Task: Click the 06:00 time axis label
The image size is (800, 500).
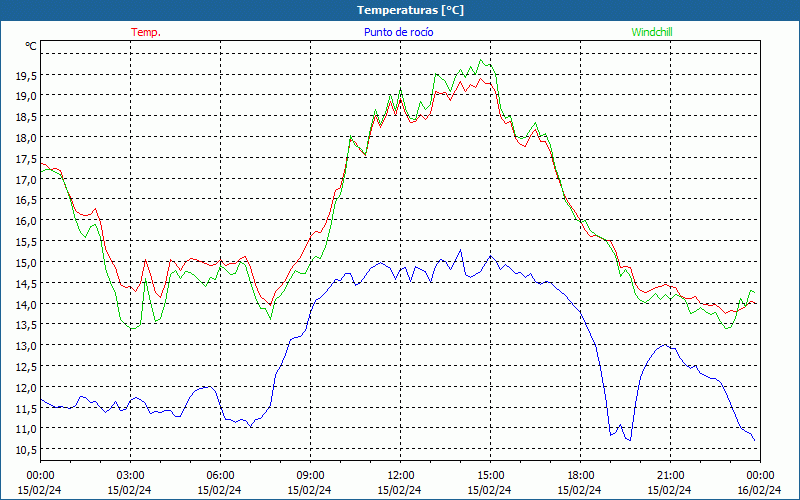Action: tap(220, 476)
